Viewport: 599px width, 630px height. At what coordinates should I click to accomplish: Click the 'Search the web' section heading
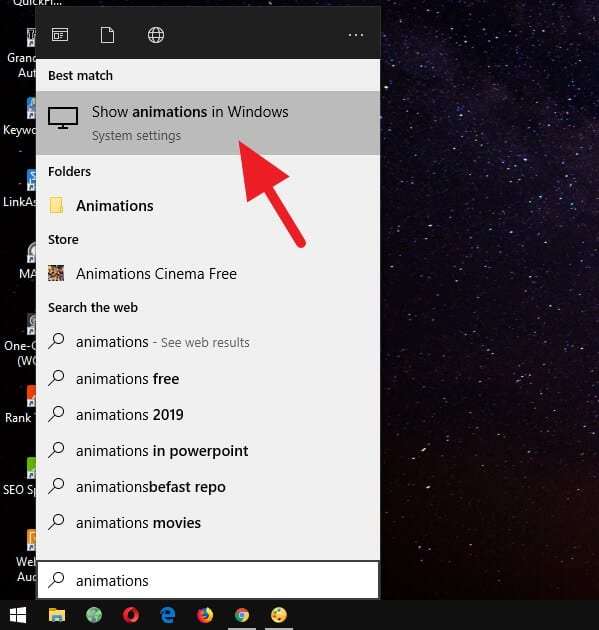(x=93, y=307)
